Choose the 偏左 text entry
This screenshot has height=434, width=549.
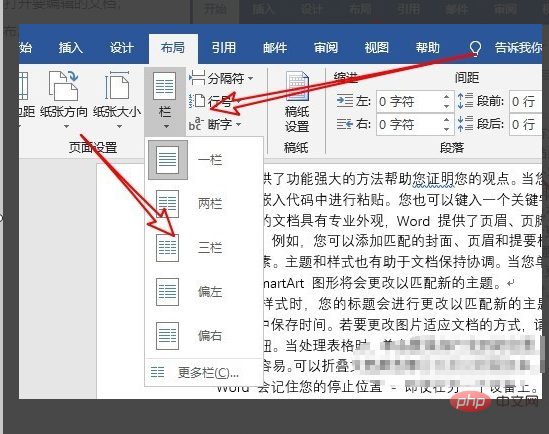click(210, 292)
